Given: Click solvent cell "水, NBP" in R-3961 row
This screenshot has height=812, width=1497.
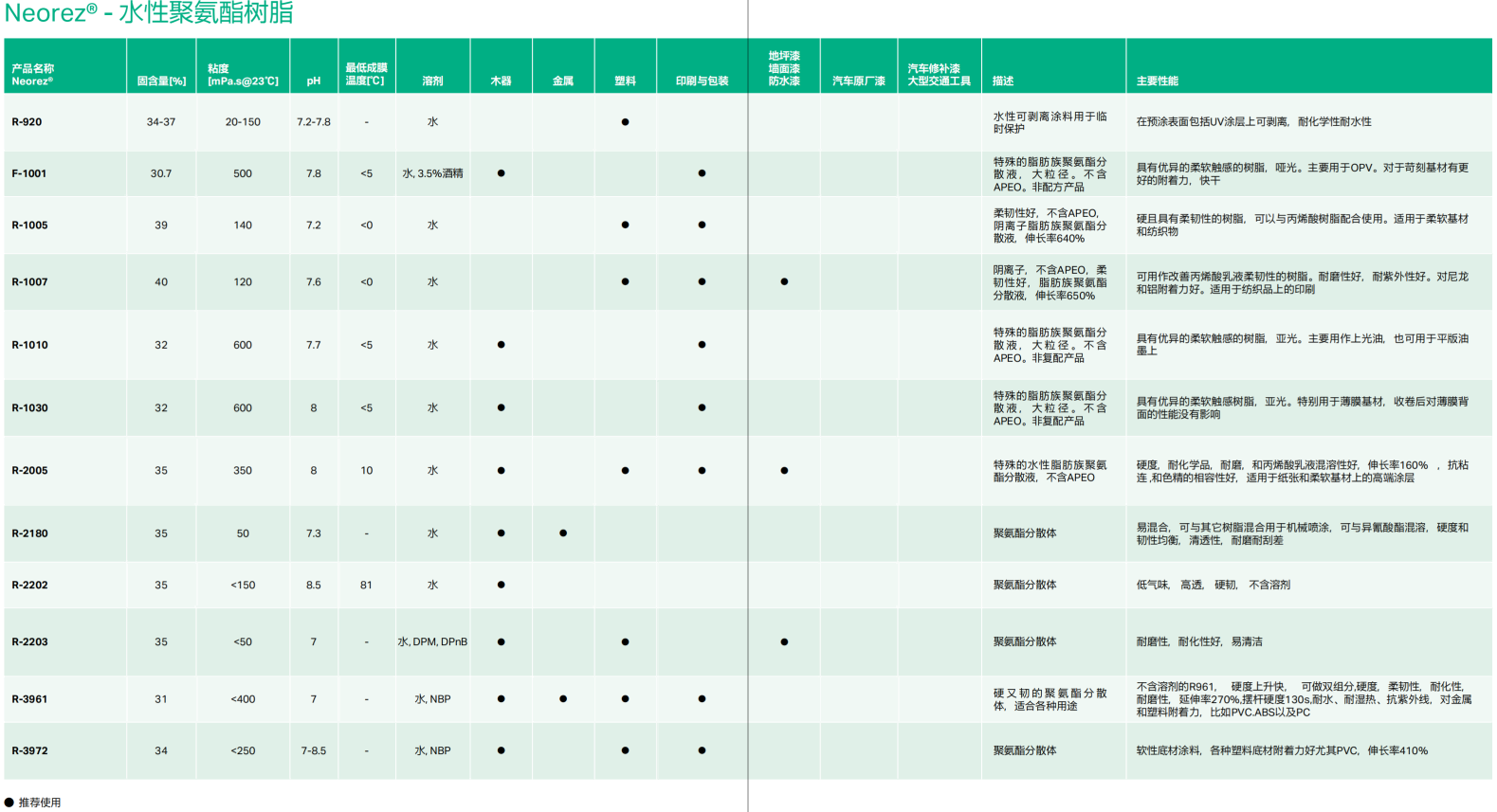Looking at the screenshot, I should coord(432,699).
